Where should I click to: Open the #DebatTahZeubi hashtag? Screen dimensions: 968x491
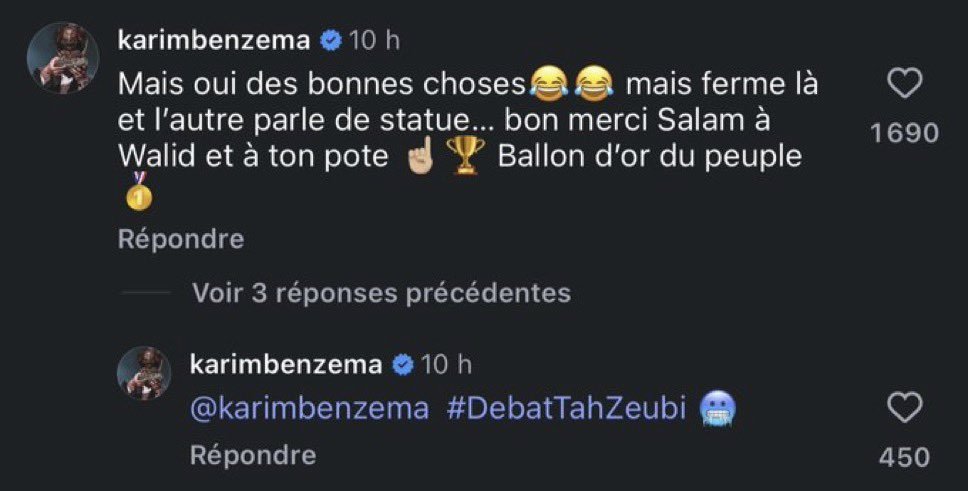tap(566, 410)
